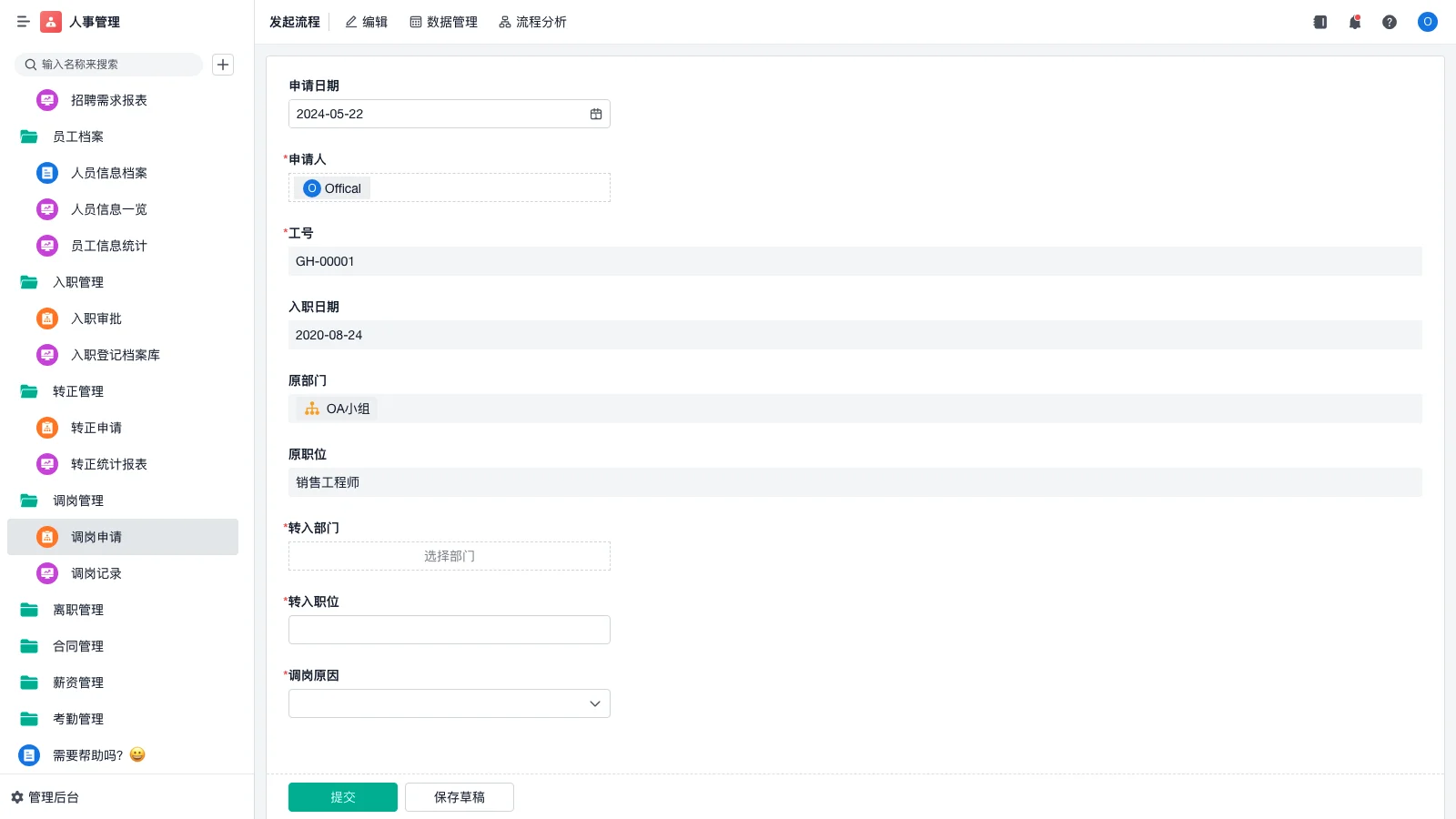Viewport: 1456px width, 819px height.
Task: Collapse the sidebar using the hamburger icon
Action: (x=24, y=21)
